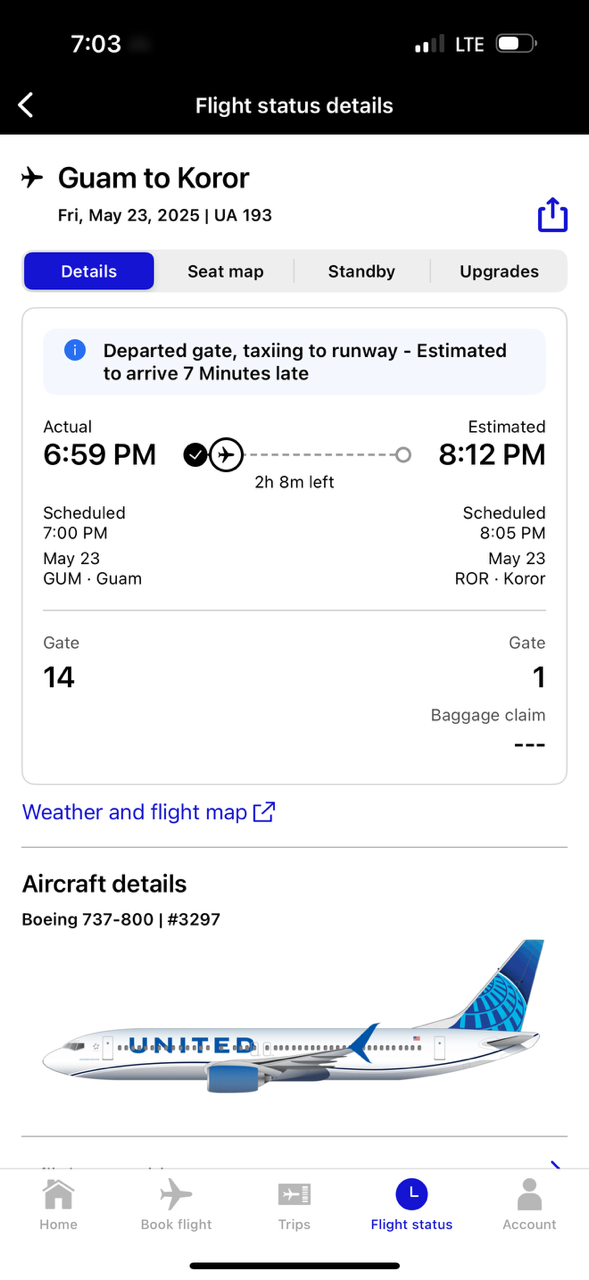Tap the arrival circle on flight timeline
The image size is (589, 1280).
click(403, 455)
